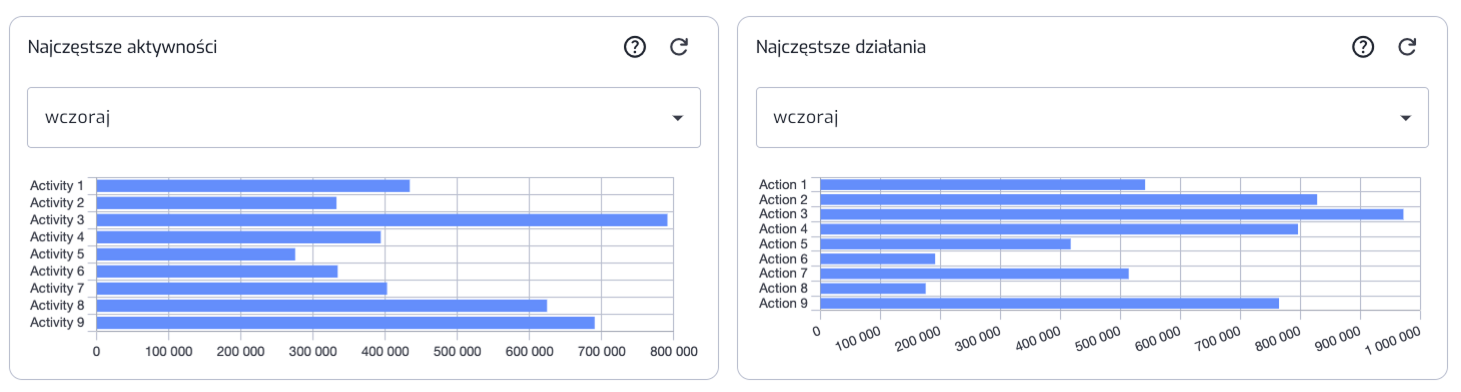Screen dimensions: 1461x392
Task: Expand the wczoraj dropdown in actions panel
Action: 1092,117
